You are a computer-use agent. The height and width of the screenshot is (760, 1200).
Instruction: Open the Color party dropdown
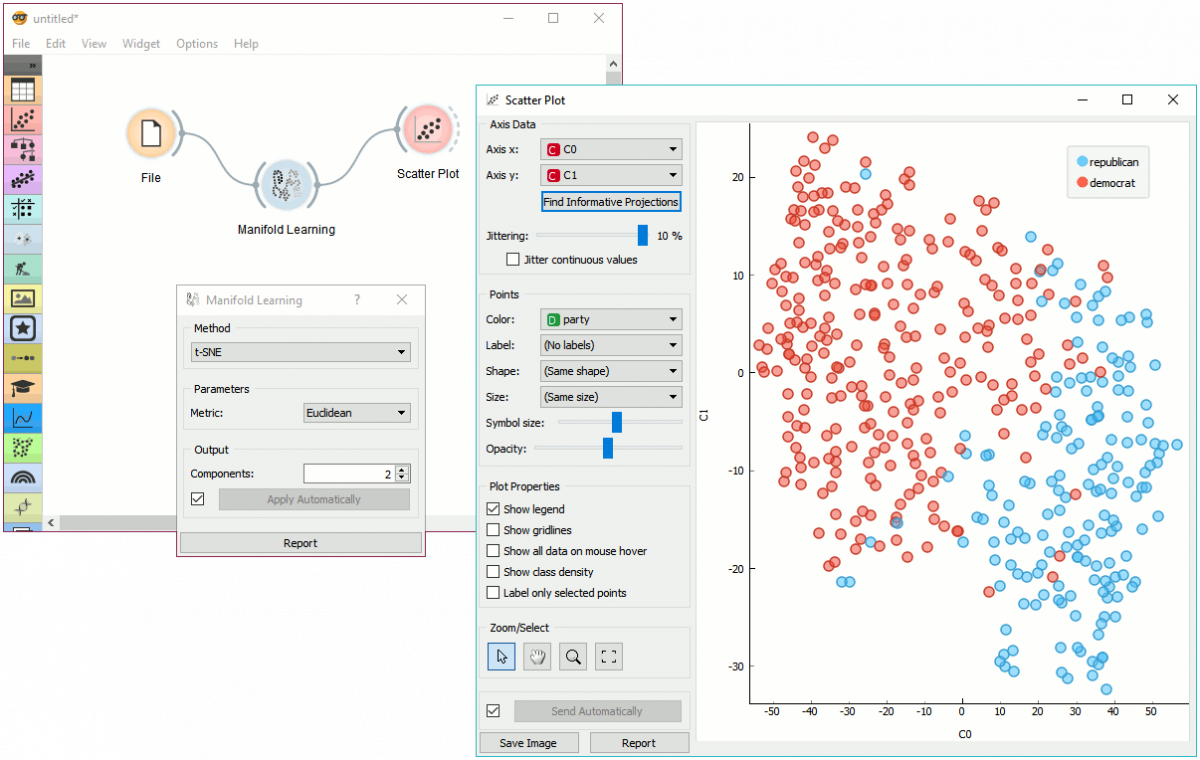[611, 320]
